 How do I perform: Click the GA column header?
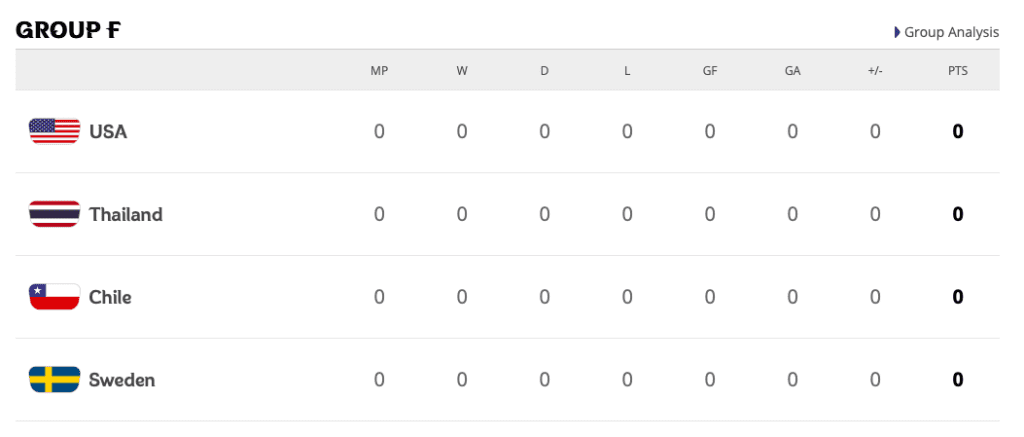[792, 71]
